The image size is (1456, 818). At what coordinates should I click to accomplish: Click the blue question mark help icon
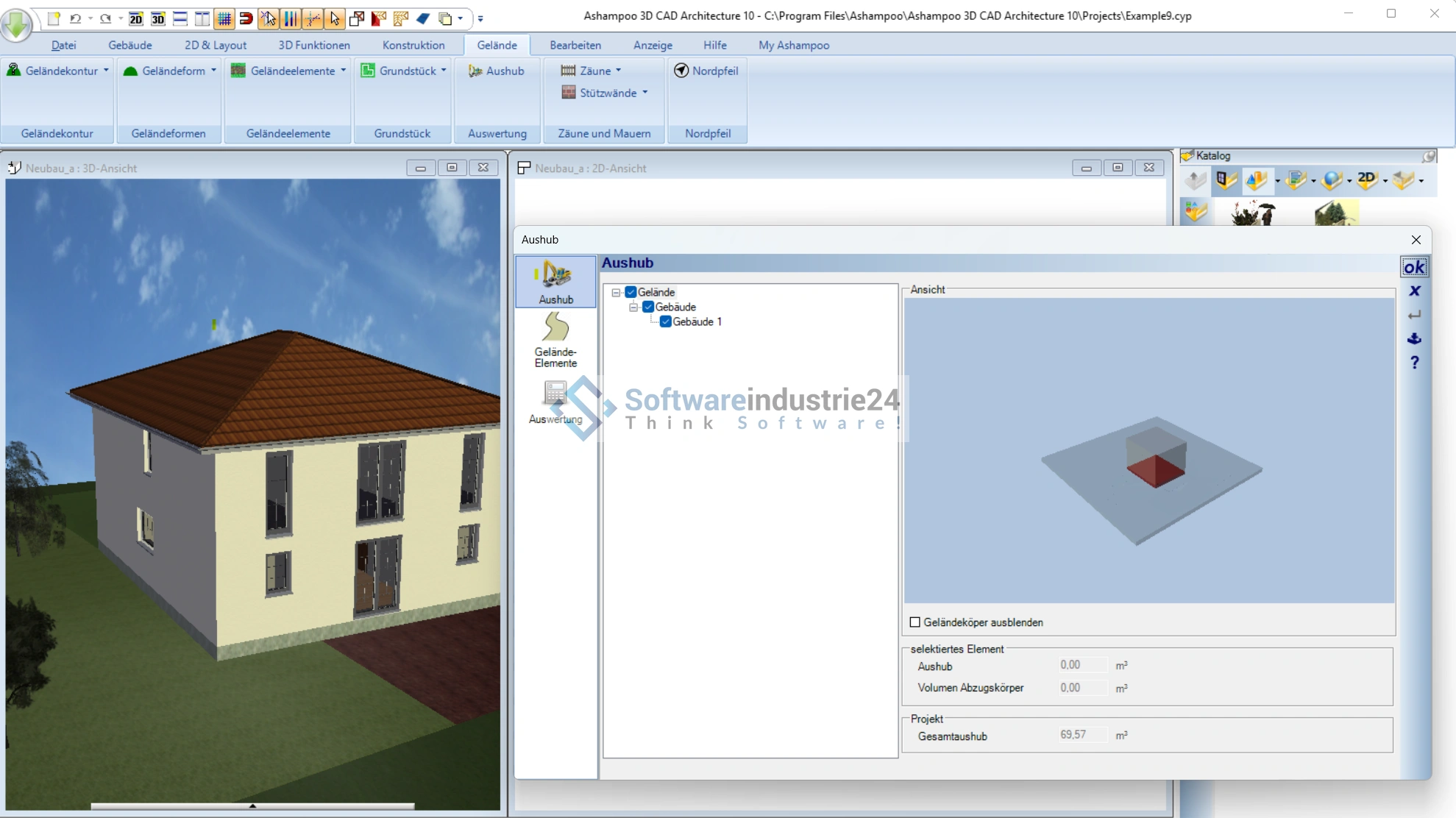pos(1414,363)
